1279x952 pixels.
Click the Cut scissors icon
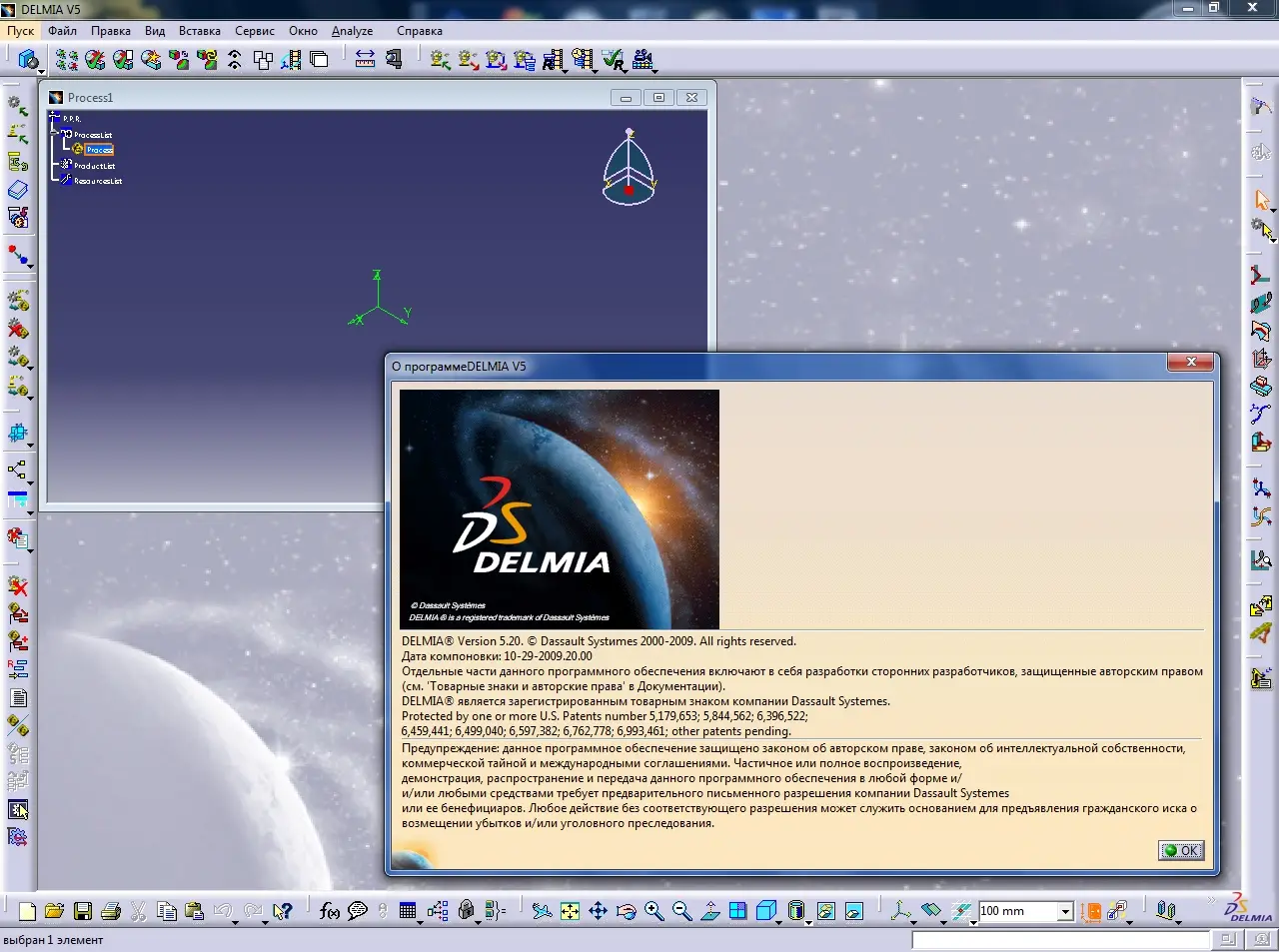[139, 911]
